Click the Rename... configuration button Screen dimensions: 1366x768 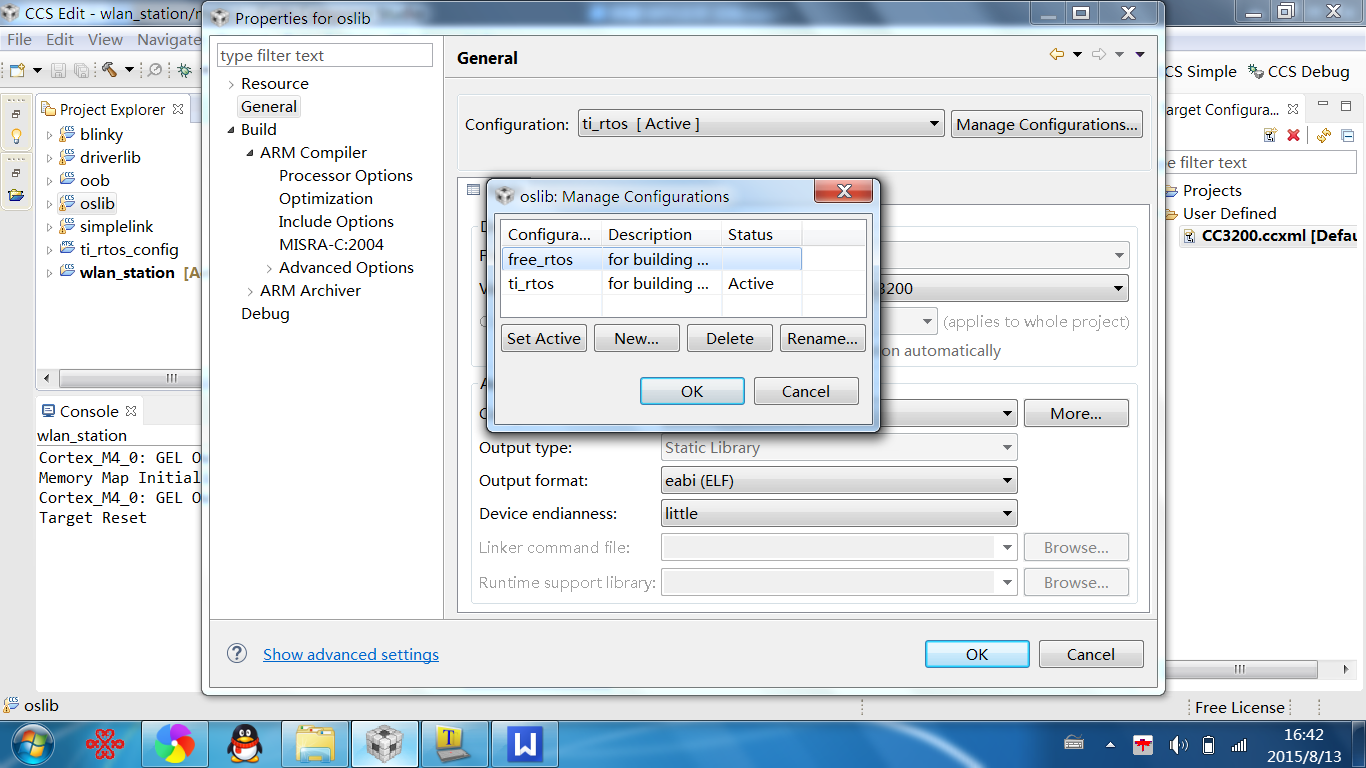pos(823,338)
